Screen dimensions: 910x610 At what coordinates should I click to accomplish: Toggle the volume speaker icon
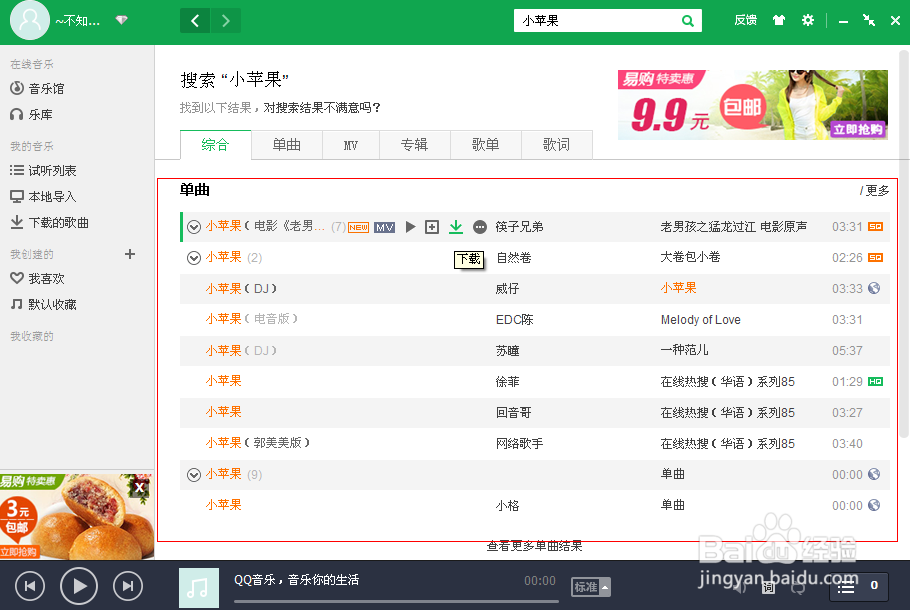[739, 587]
